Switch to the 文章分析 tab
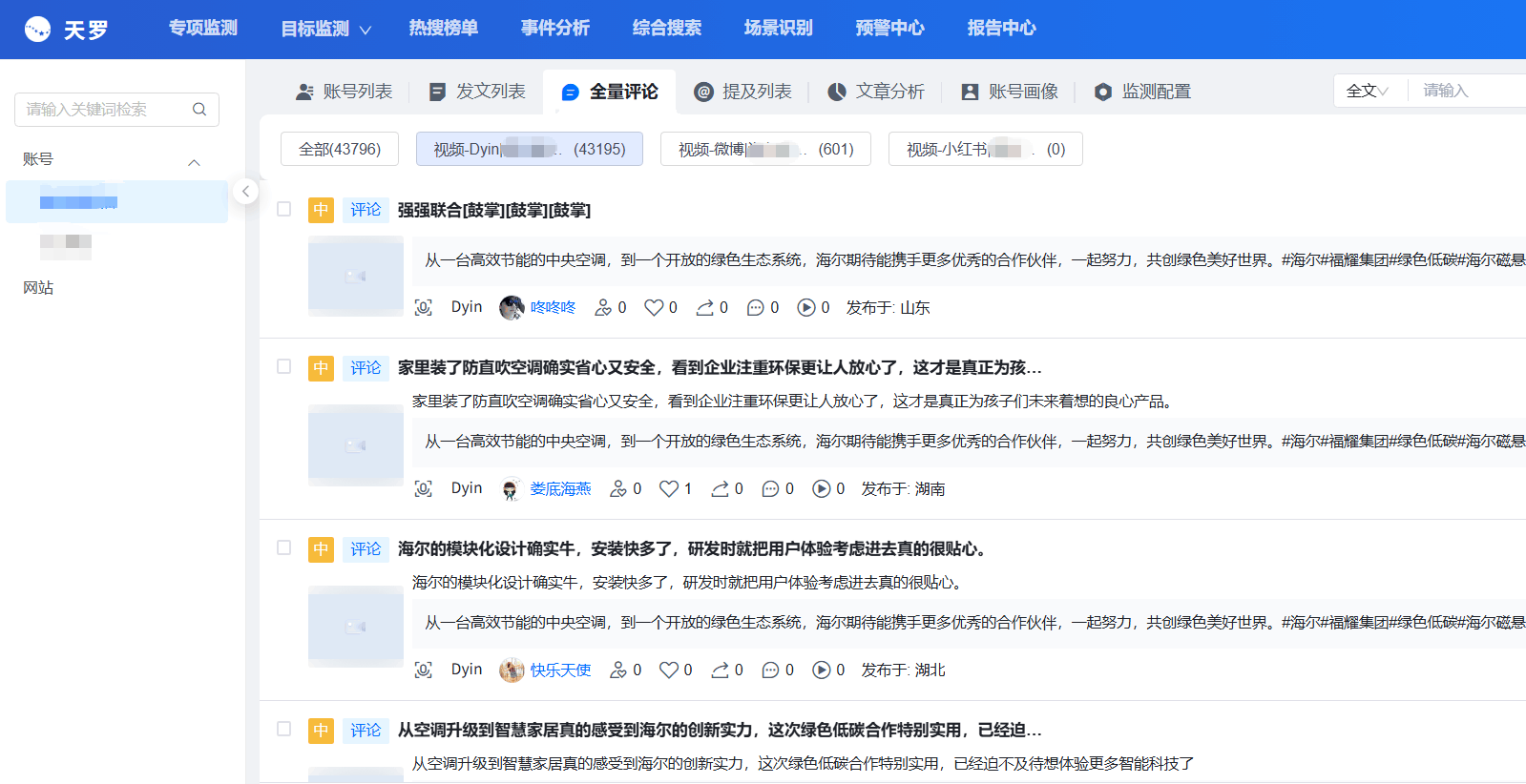Viewport: 1526px width, 784px height. coord(876,92)
